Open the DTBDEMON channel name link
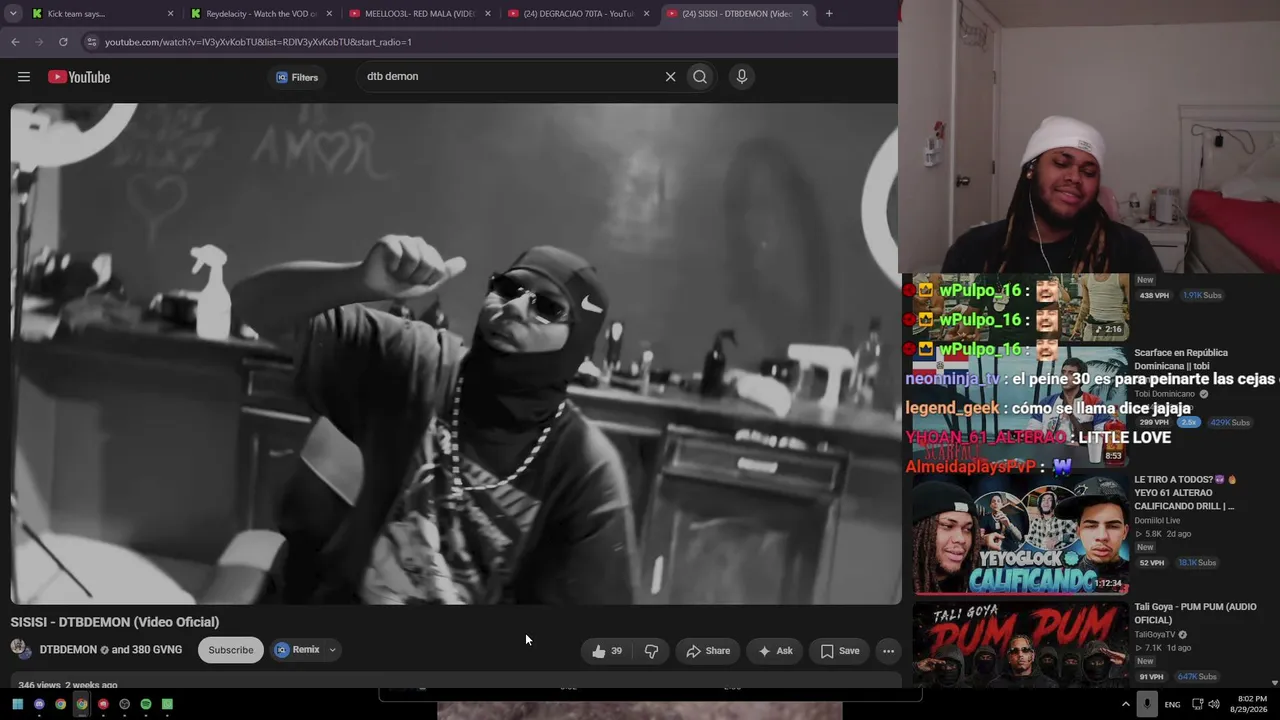This screenshot has height=720, width=1280. [x=68, y=650]
